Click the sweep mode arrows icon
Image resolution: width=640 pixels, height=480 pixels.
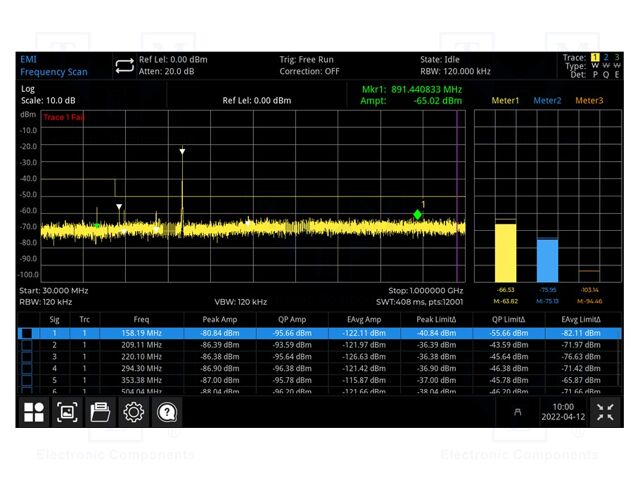124,65
